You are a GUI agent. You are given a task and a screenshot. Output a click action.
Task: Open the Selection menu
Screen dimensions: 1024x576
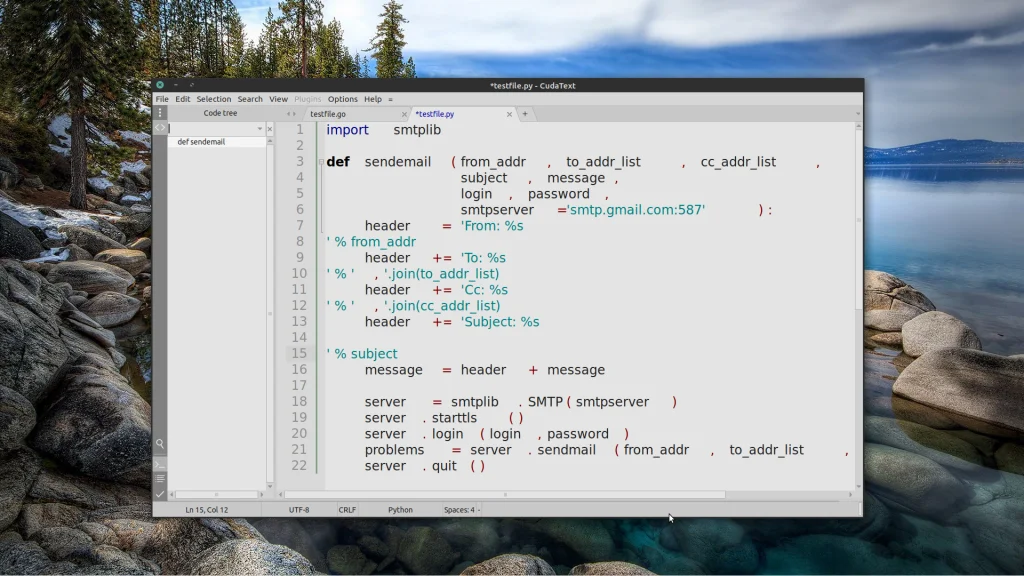click(213, 99)
